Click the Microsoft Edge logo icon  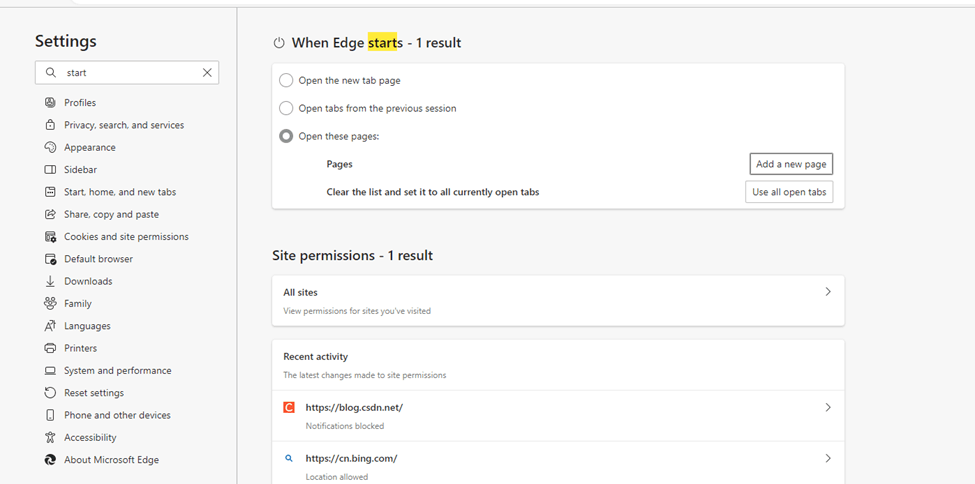pyautogui.click(x=50, y=460)
